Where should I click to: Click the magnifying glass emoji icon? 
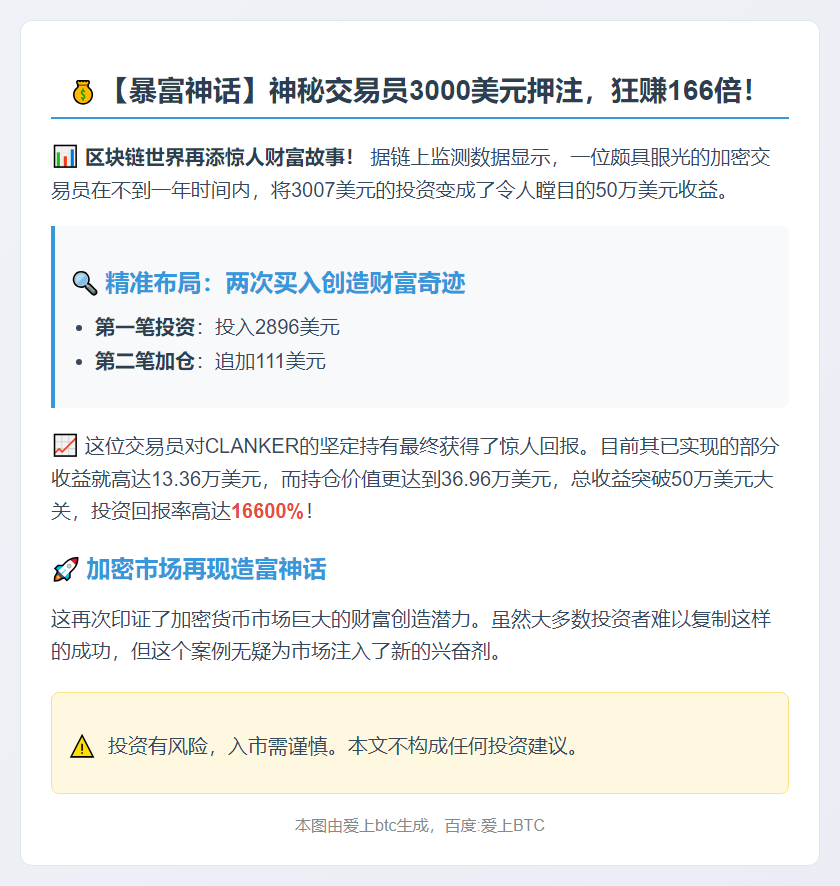(x=85, y=283)
